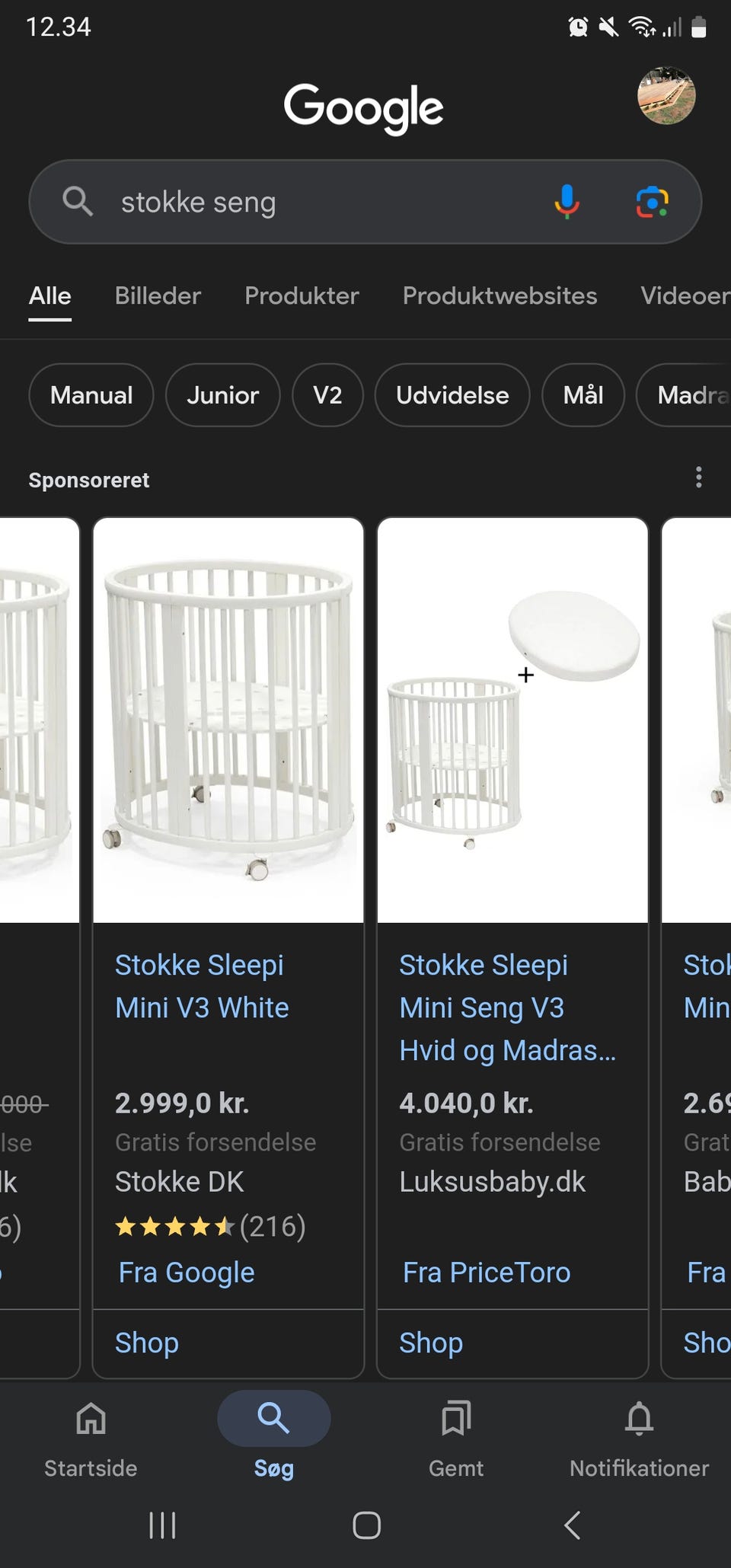This screenshot has width=731, height=1568.
Task: Open Android recent apps button
Action: (162, 1525)
